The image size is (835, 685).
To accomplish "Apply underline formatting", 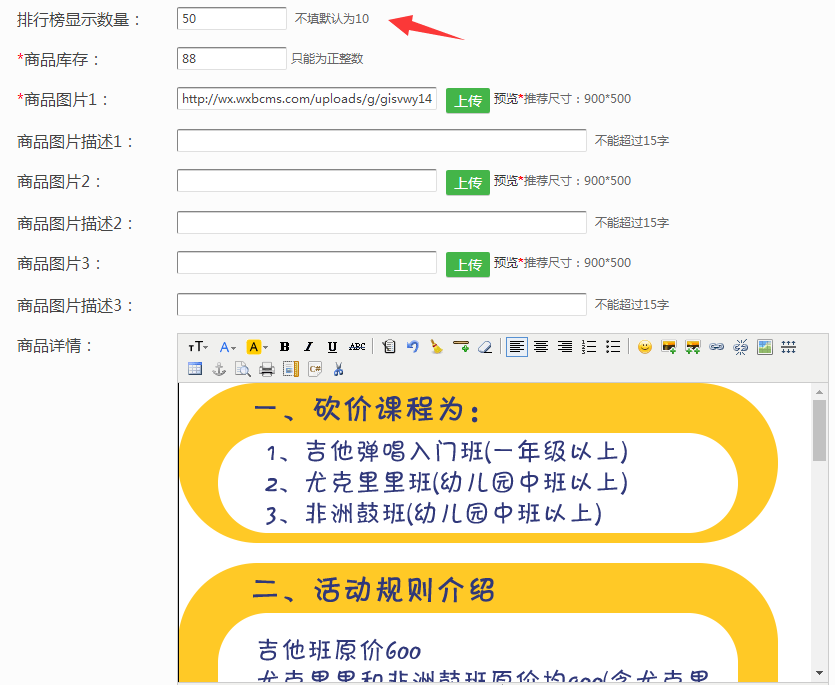I will pos(332,347).
